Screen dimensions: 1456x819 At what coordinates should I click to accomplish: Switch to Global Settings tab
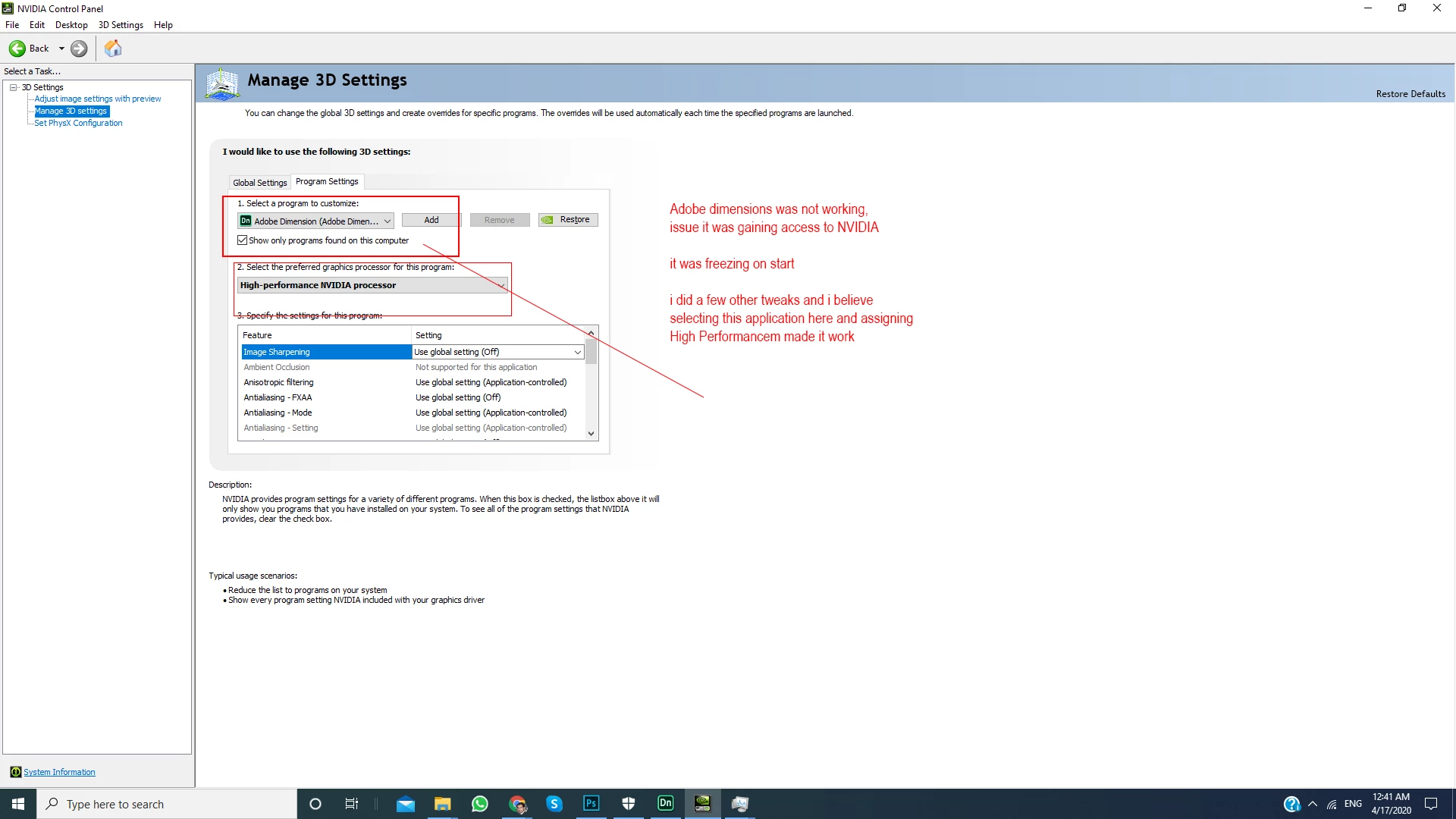tap(259, 183)
